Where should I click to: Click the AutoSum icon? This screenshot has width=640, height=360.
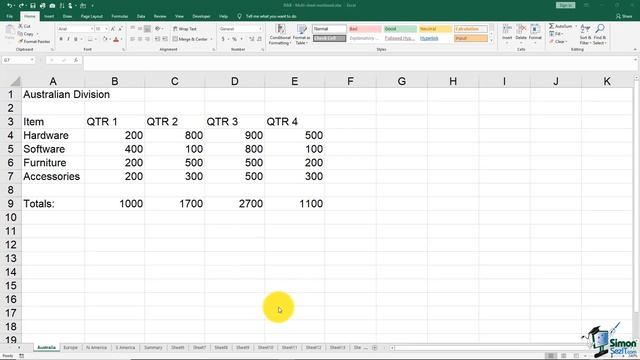[552, 26]
